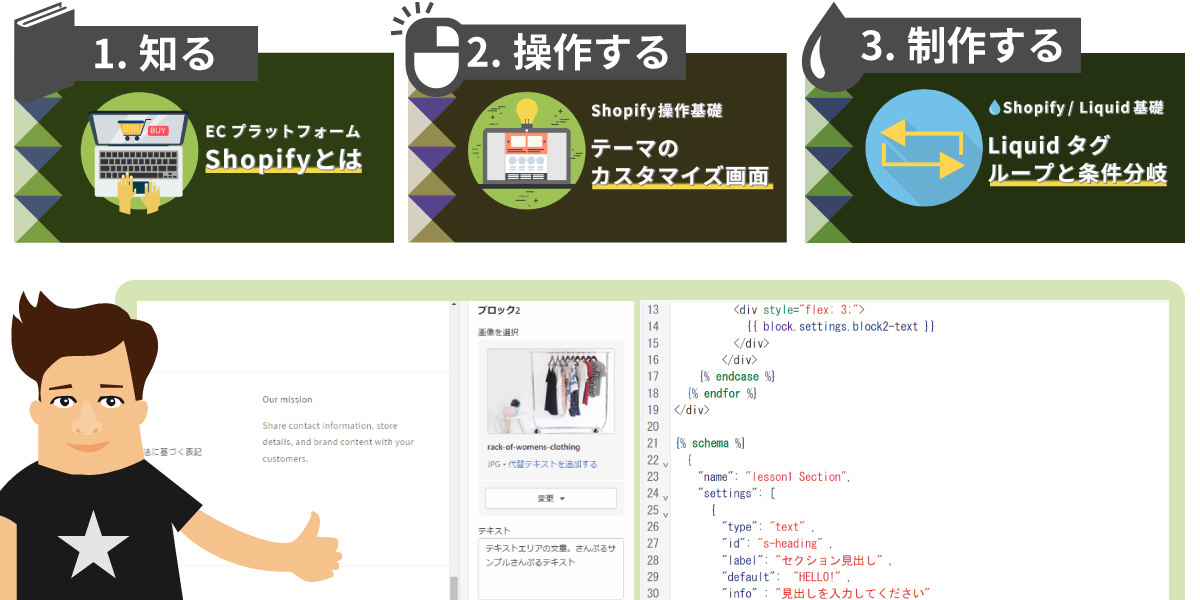Open the 3. 制作する heading
The width and height of the screenshot is (1200, 600).
962,46
